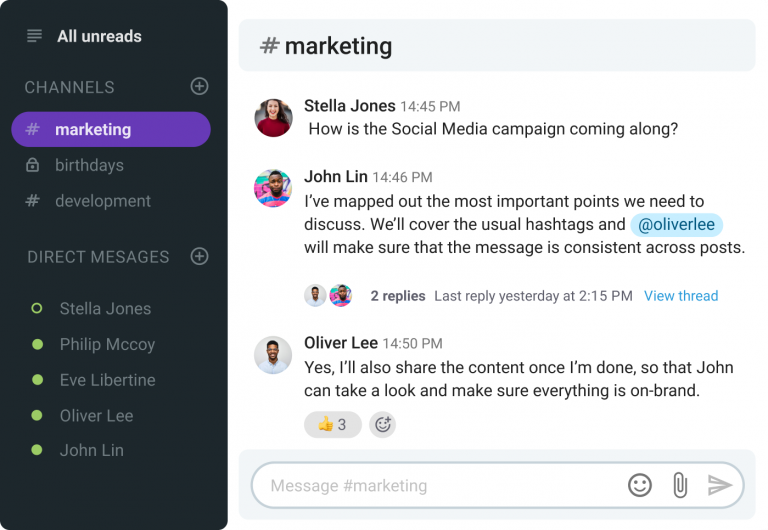
Task: Open the emoji picker in message box
Action: [640, 485]
